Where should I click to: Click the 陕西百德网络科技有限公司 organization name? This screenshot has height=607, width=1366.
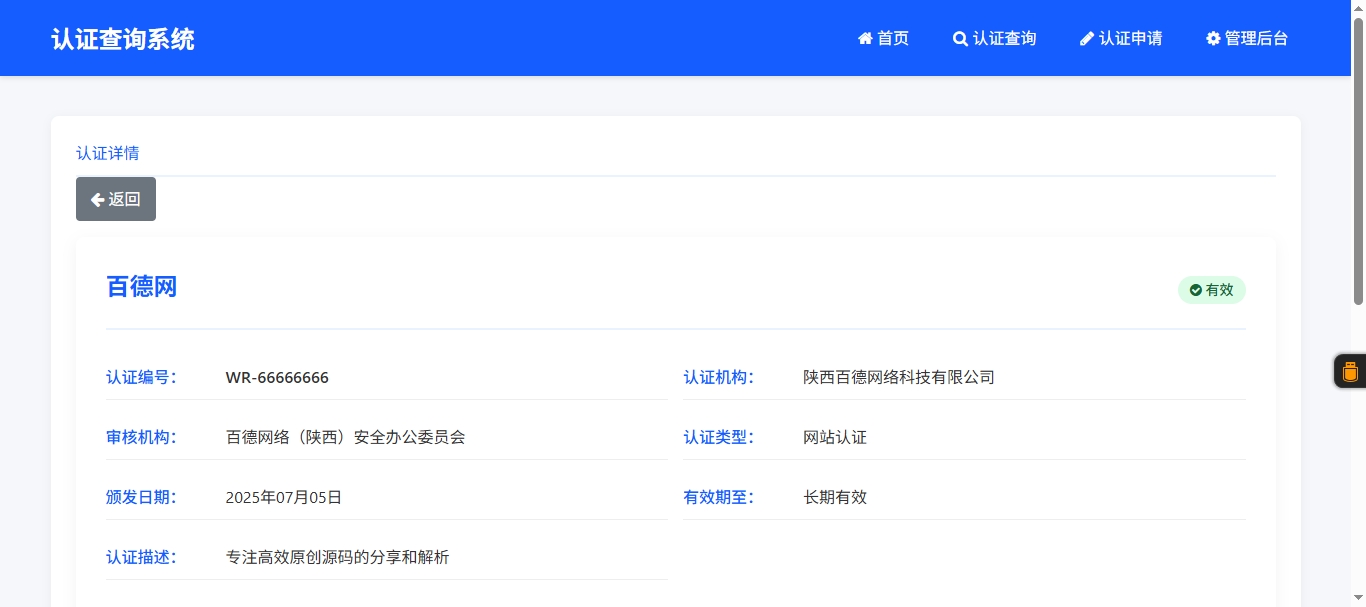899,377
